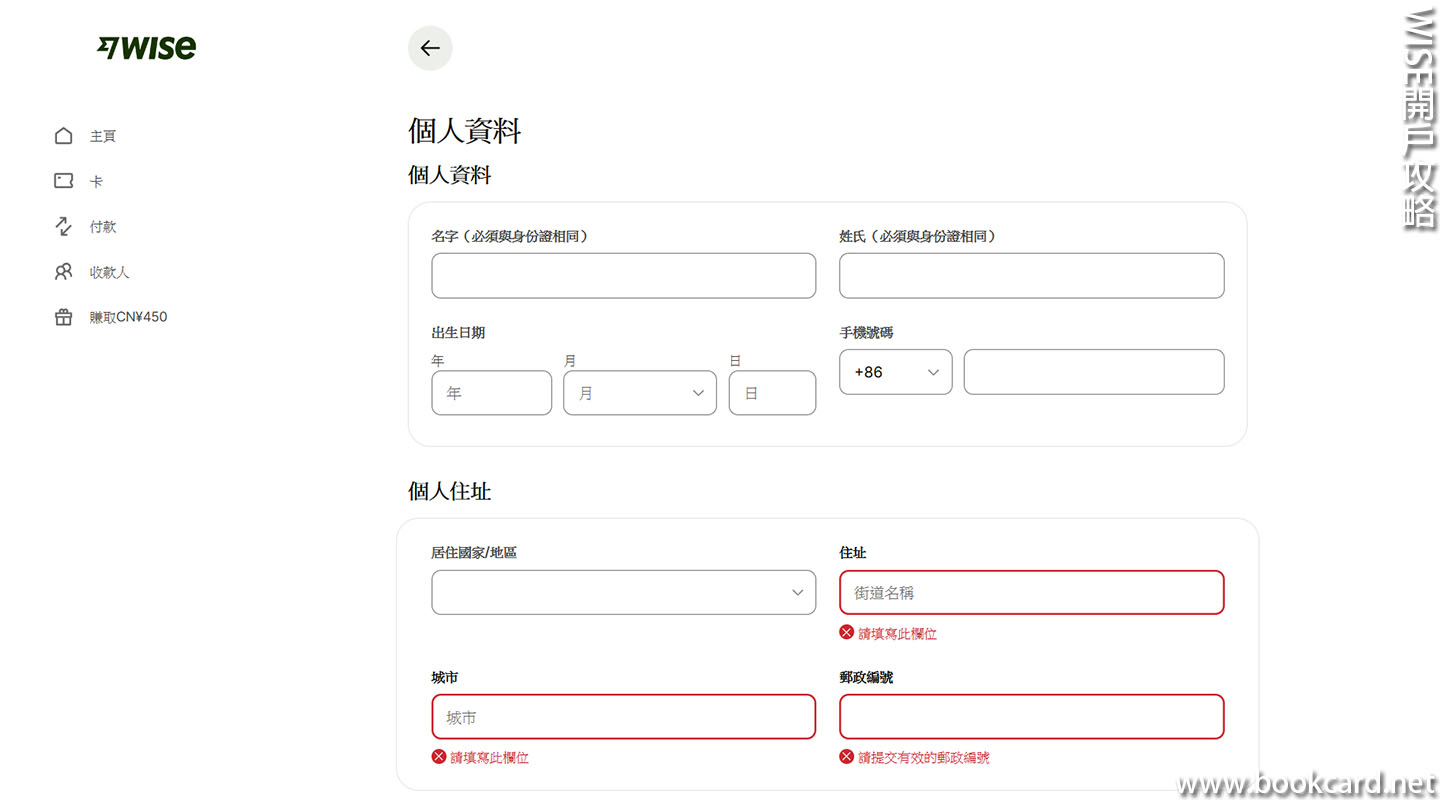This screenshot has height=800, width=1440.
Task: Click the card icon in sidebar
Action: (64, 181)
